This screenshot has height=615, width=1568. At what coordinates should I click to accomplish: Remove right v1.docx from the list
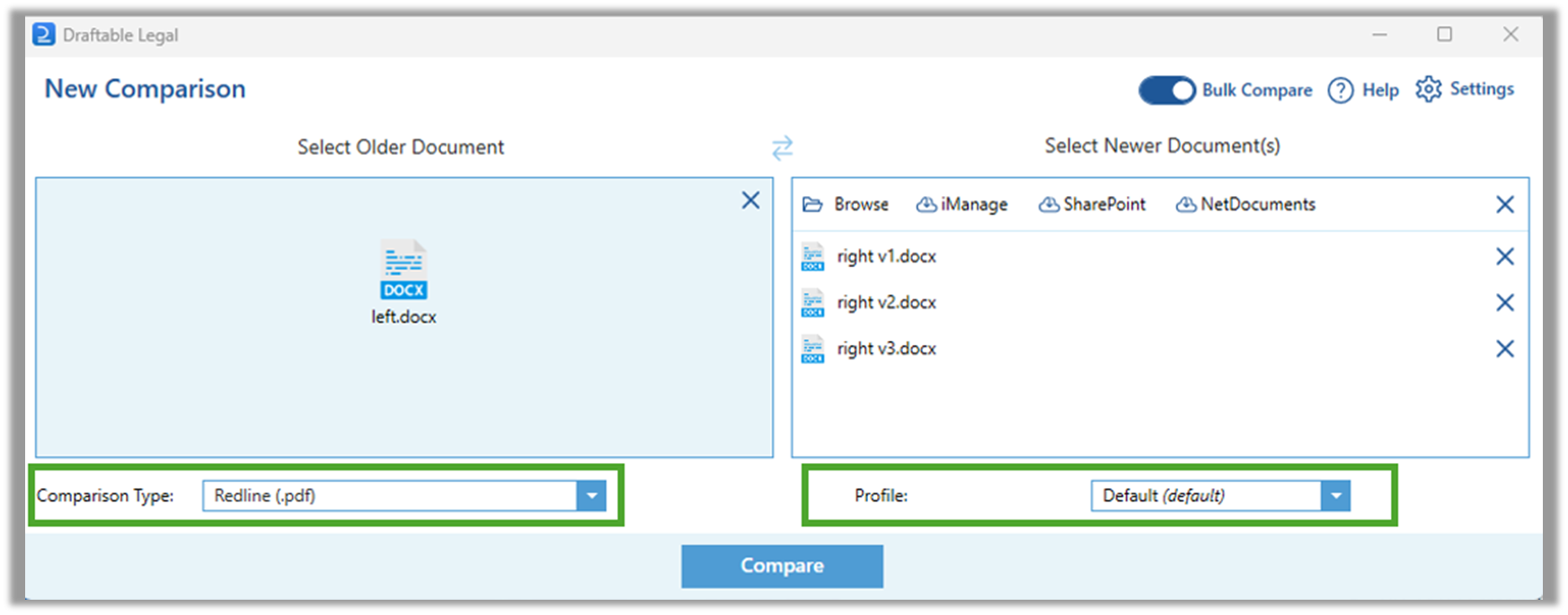[x=1505, y=257]
